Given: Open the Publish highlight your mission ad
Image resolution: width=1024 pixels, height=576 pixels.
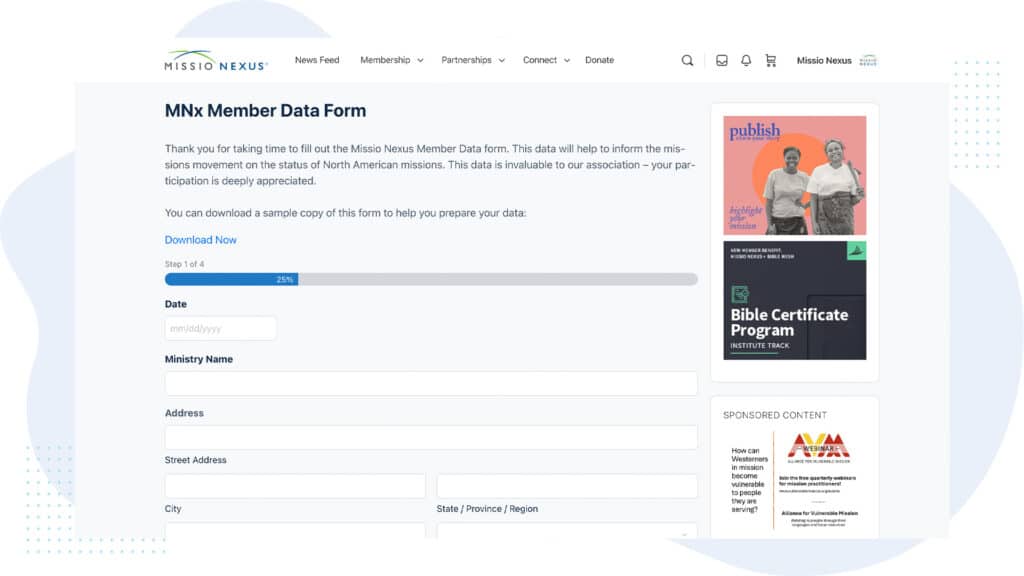Looking at the screenshot, I should pos(795,175).
